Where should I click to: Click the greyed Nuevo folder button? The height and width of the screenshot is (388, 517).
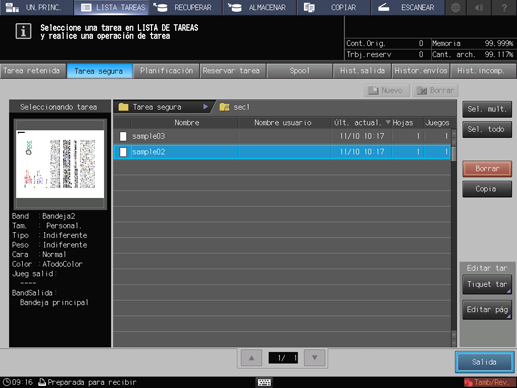(386, 90)
